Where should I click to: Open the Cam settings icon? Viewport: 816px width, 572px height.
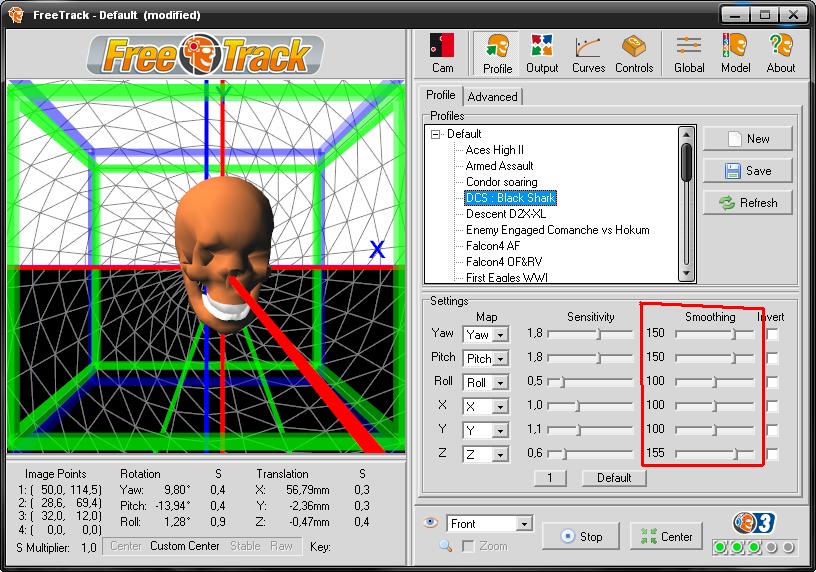pyautogui.click(x=442, y=53)
